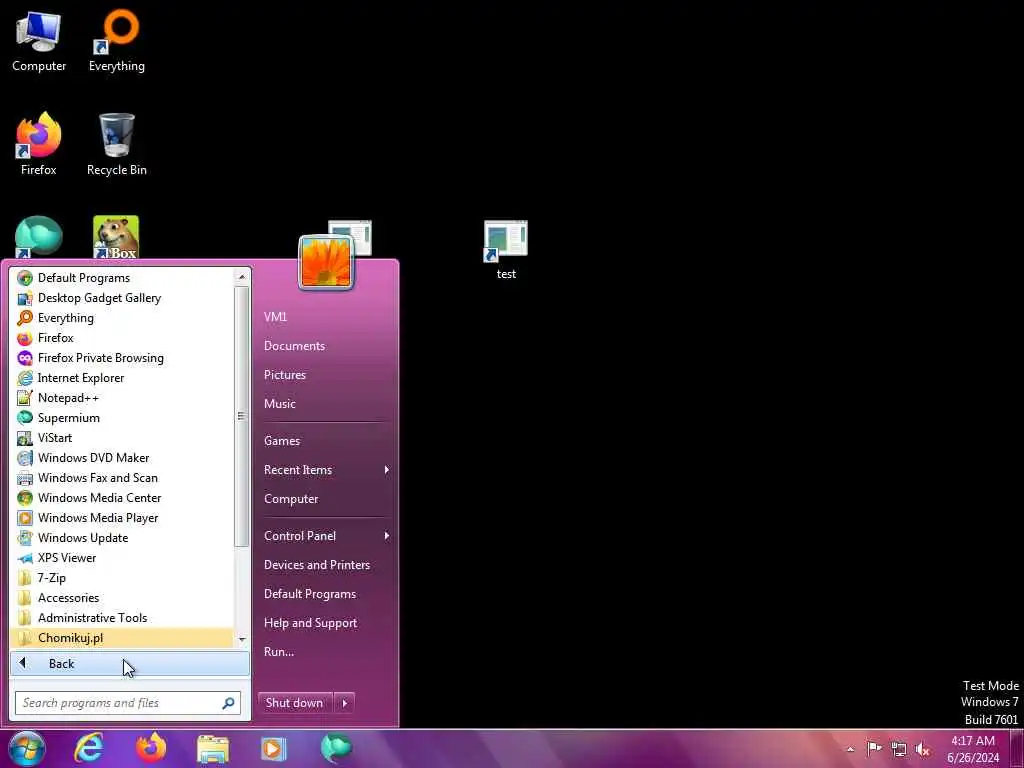The image size is (1024, 768).
Task: Open Firefox Private Browsing
Action: pos(122,358)
